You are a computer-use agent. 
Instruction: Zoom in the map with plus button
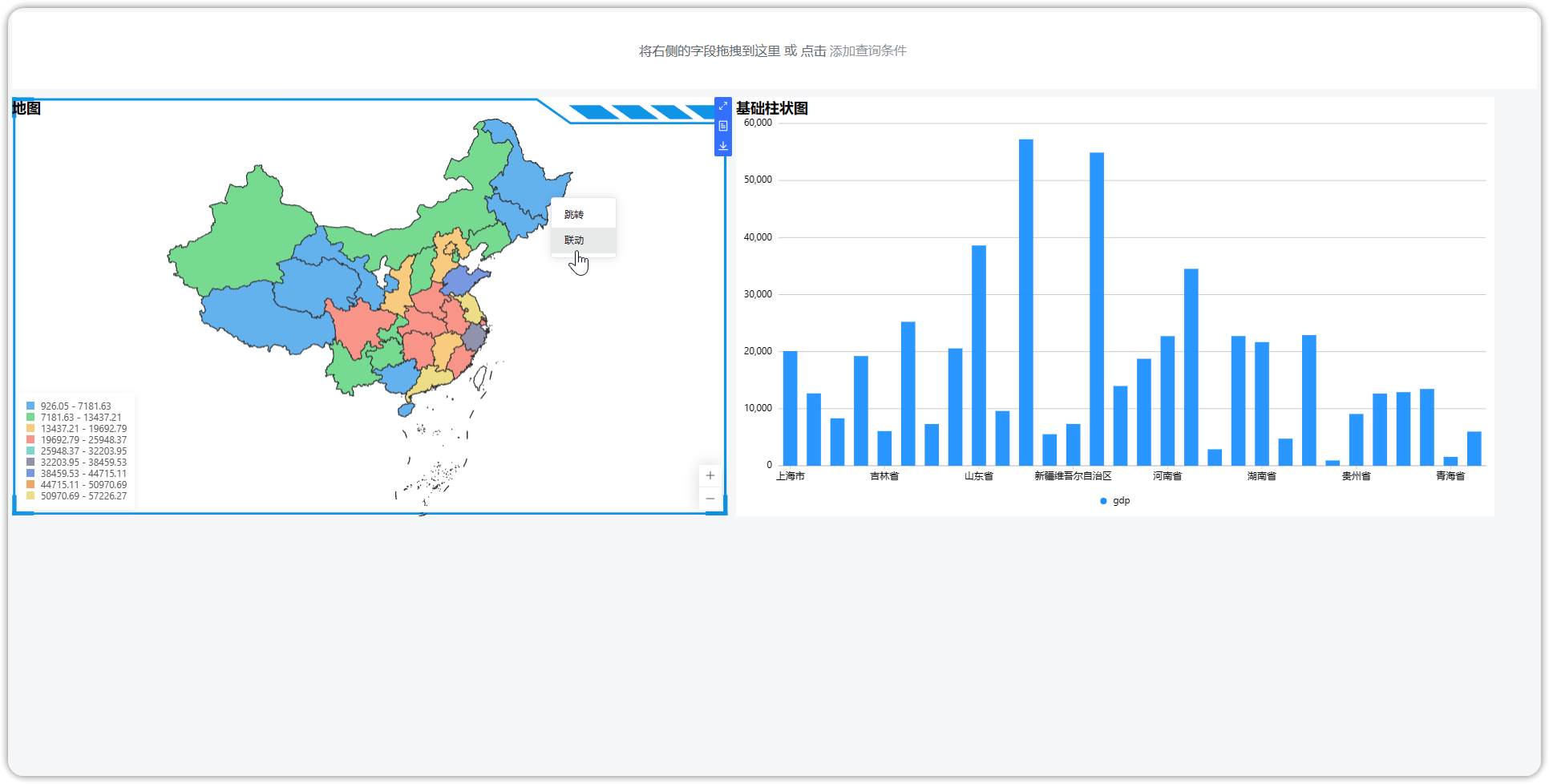pyautogui.click(x=710, y=475)
